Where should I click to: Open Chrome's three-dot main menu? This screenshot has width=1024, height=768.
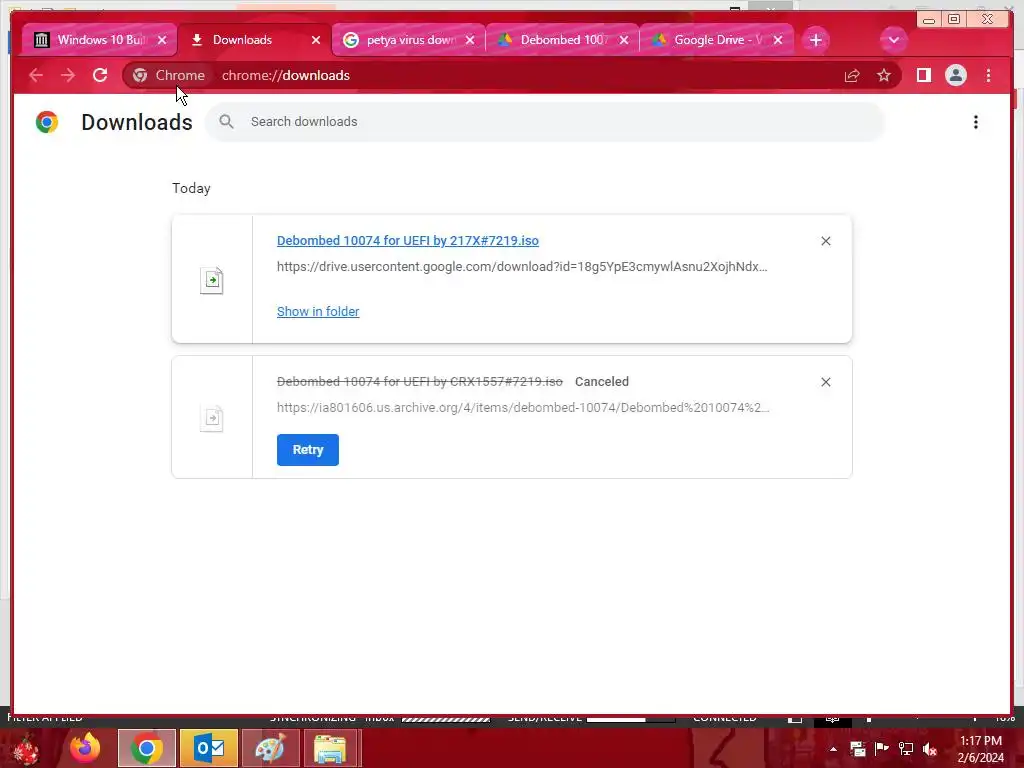pos(988,76)
